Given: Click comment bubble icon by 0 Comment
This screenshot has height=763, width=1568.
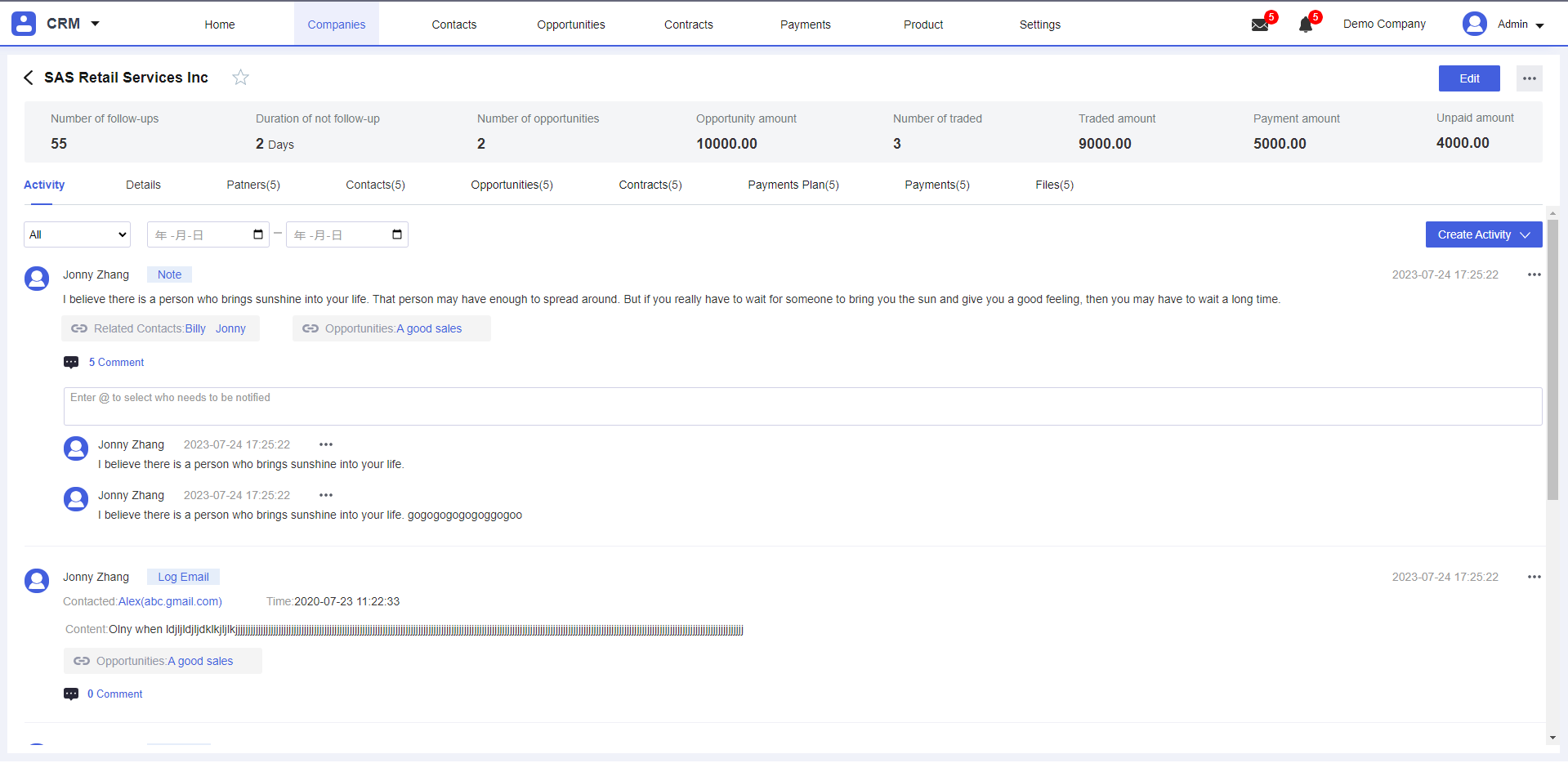Looking at the screenshot, I should click(x=71, y=694).
